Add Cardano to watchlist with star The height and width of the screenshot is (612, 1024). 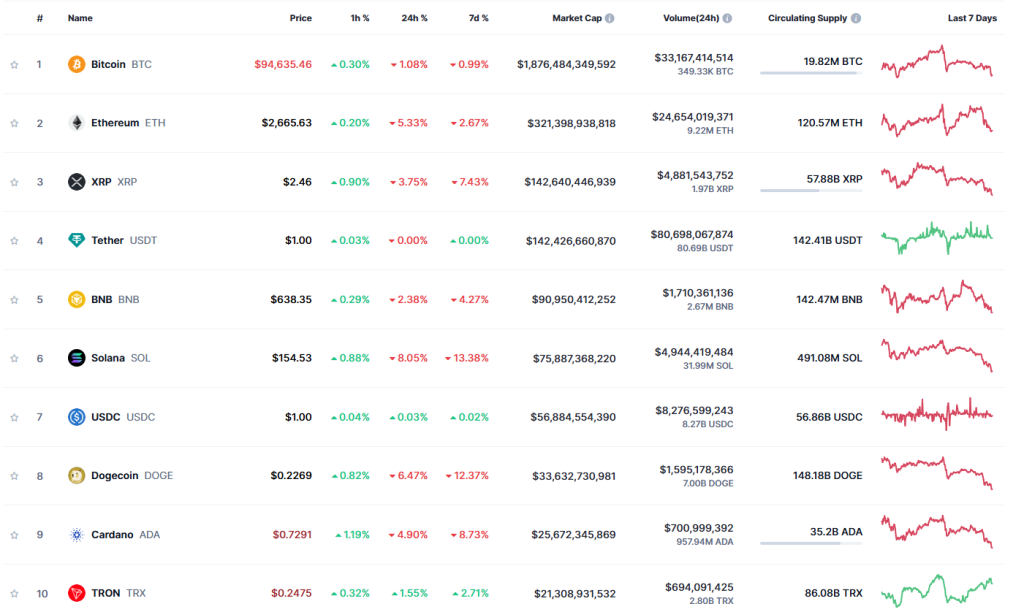(14, 535)
